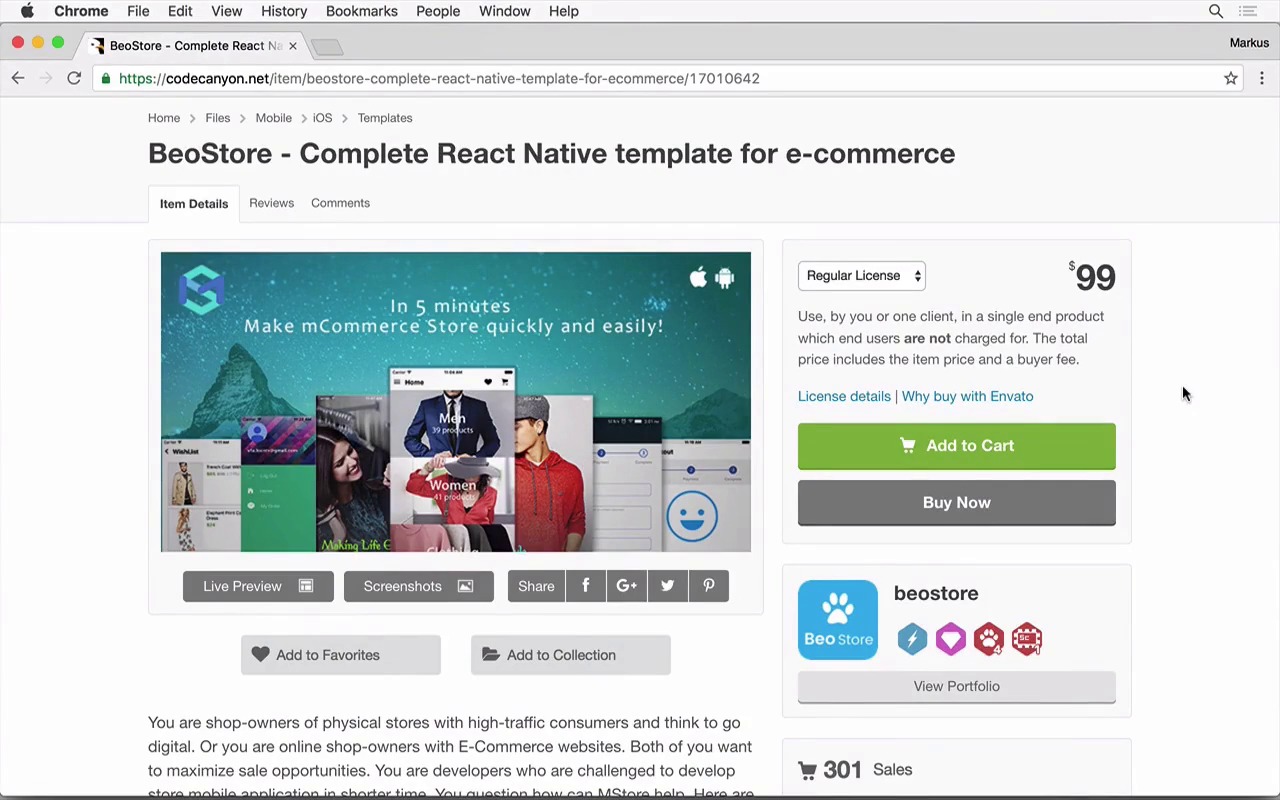Share on Pinterest

(709, 586)
